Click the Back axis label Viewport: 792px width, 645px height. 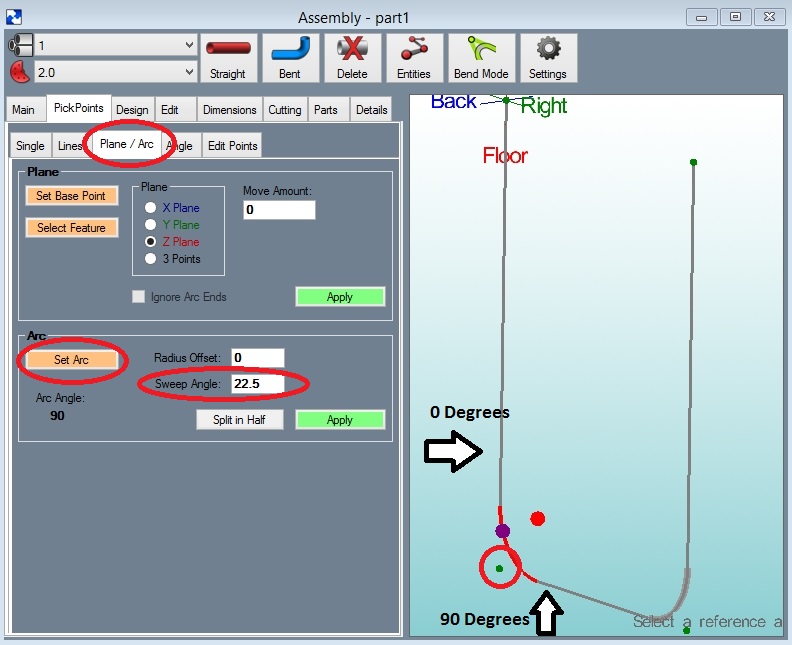(x=453, y=102)
